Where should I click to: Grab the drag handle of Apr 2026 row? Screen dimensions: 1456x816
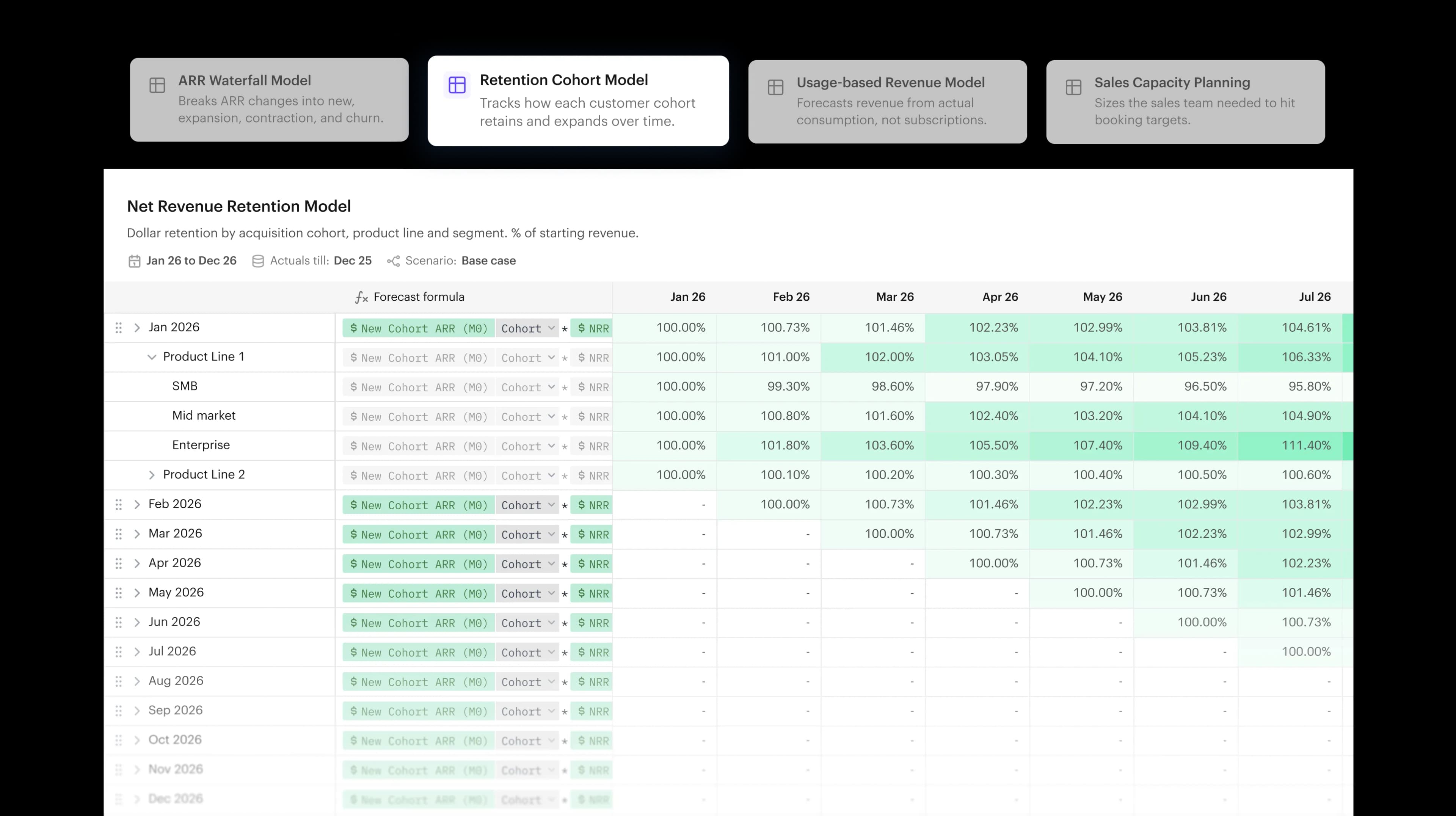119,563
